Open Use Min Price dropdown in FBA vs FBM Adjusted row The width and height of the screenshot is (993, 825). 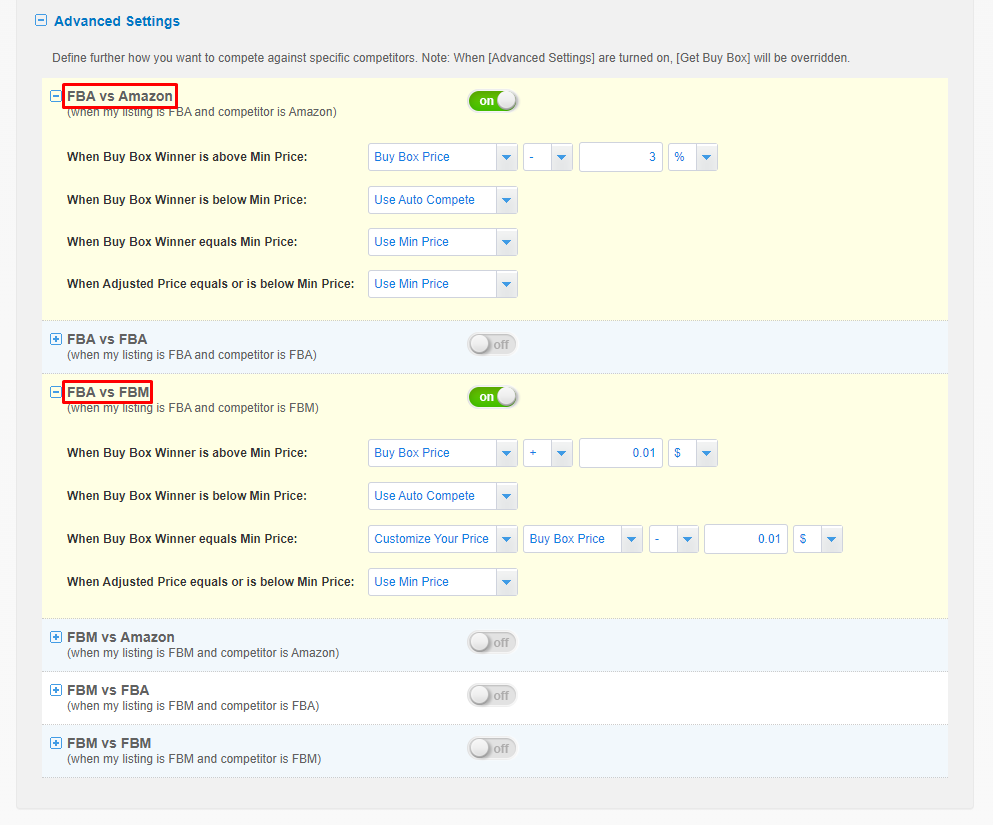443,583
